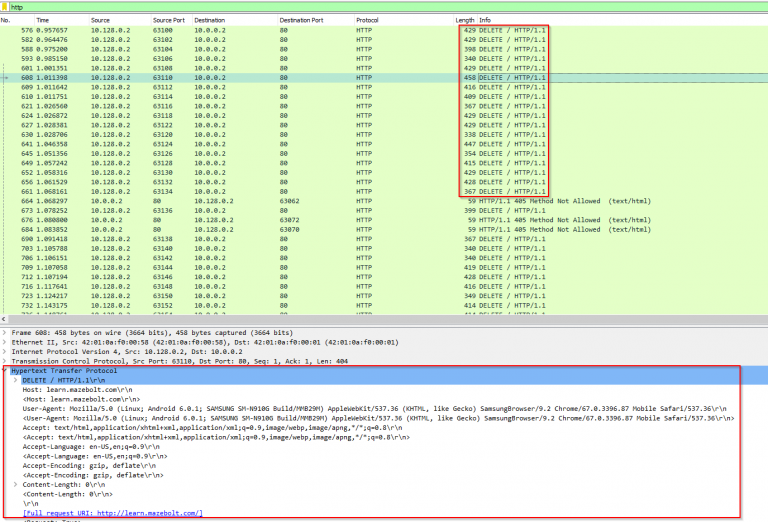
Task: Expand the Content-Length: 0 field arrow
Action: pos(15,483)
